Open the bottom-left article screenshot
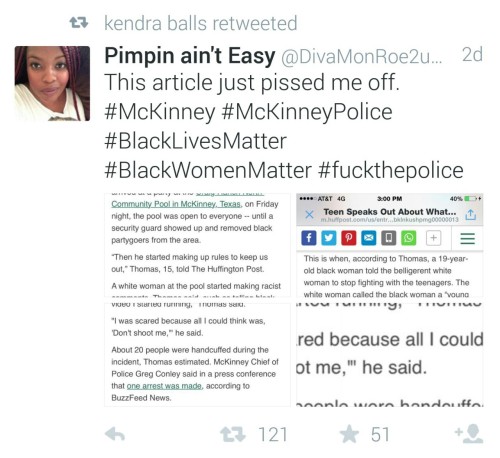The width and height of the screenshot is (500, 458). click(197, 355)
